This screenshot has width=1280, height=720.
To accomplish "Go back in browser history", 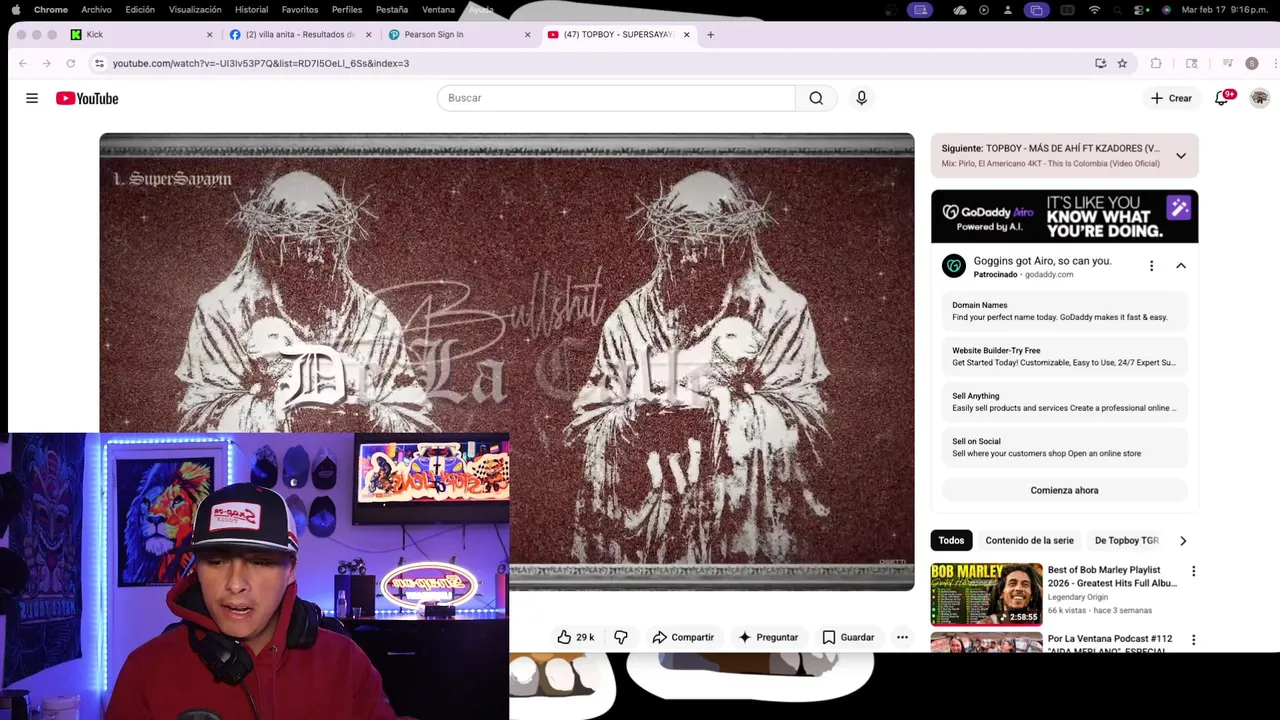I will pos(22,63).
